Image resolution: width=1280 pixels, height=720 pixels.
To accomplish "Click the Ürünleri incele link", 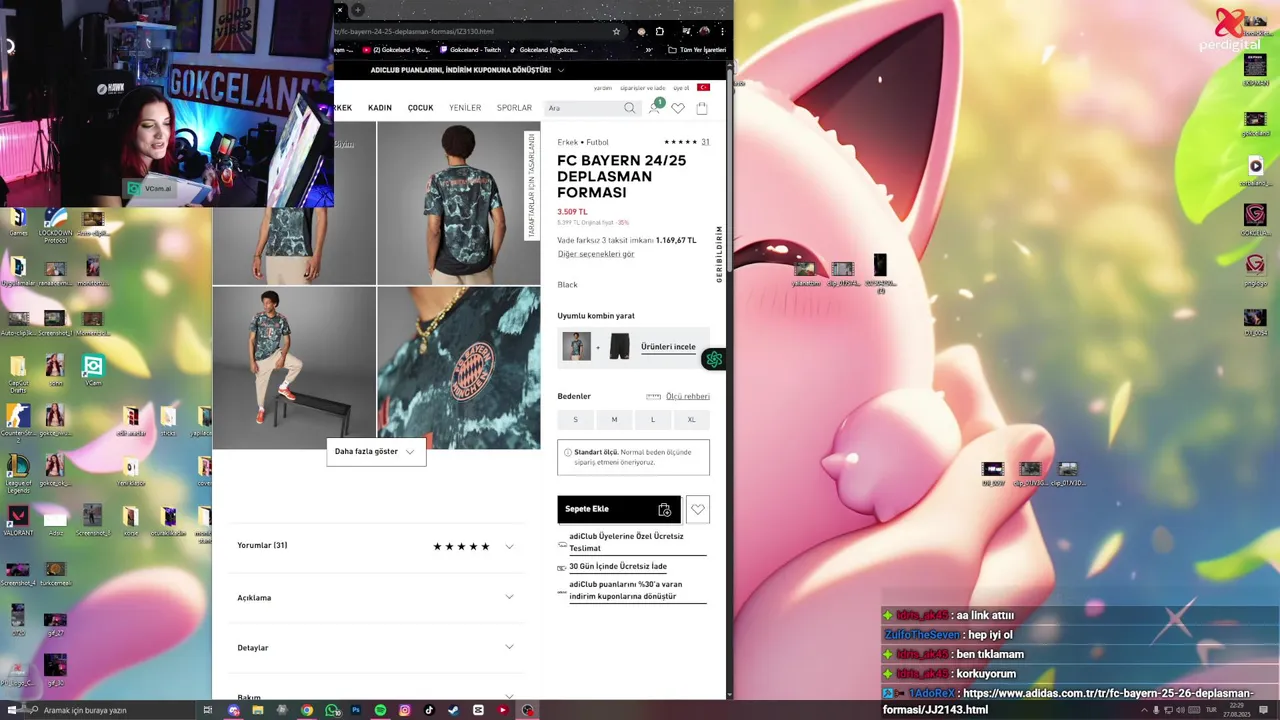I will tap(668, 347).
